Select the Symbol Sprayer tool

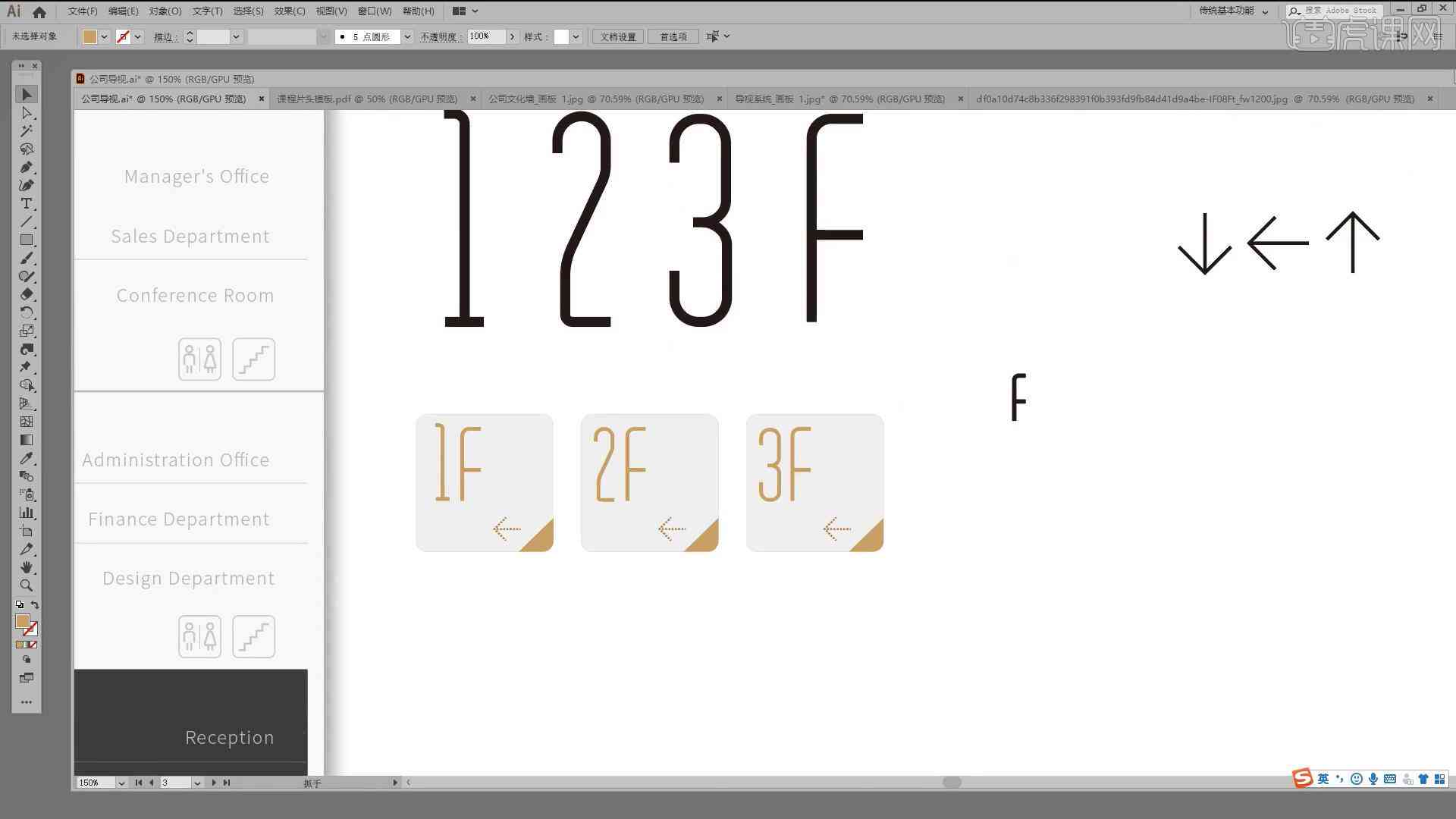pos(27,495)
